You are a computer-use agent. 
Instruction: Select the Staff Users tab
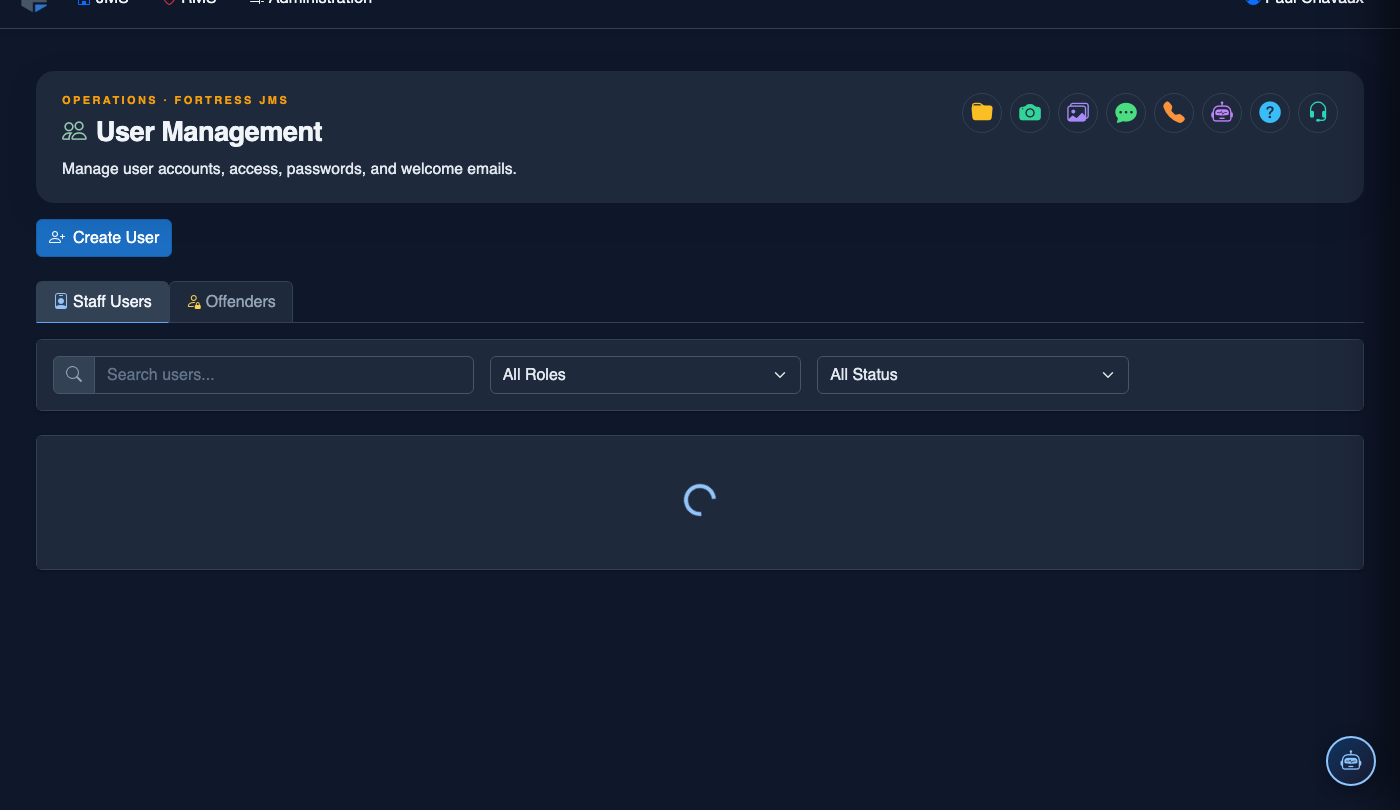point(103,302)
